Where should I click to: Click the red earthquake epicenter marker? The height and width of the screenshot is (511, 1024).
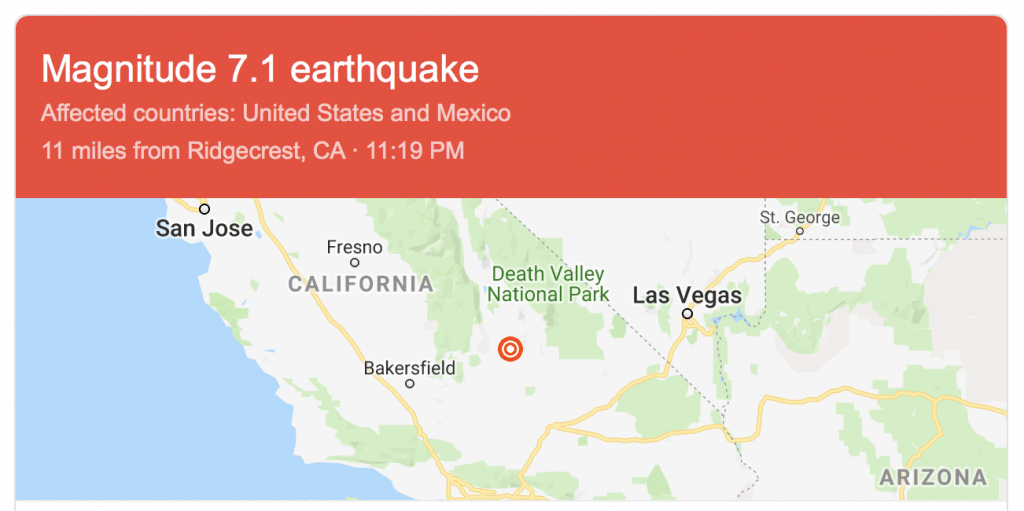tap(510, 349)
